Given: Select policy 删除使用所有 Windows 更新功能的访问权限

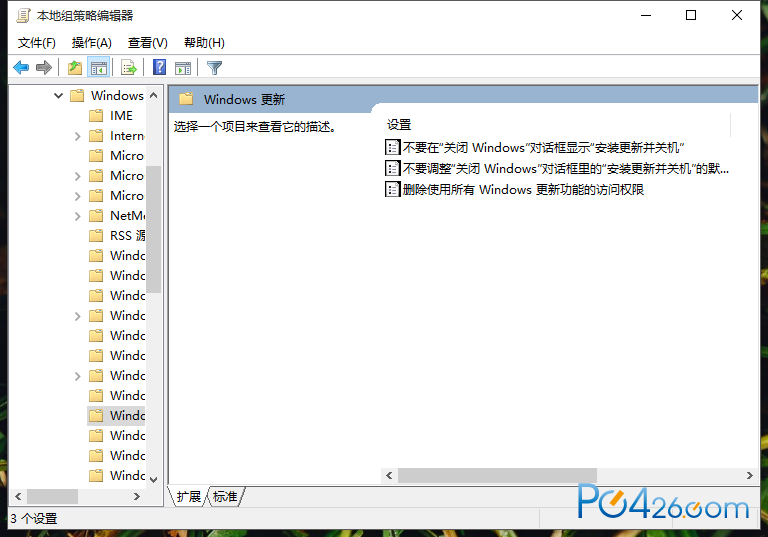Looking at the screenshot, I should [x=523, y=189].
